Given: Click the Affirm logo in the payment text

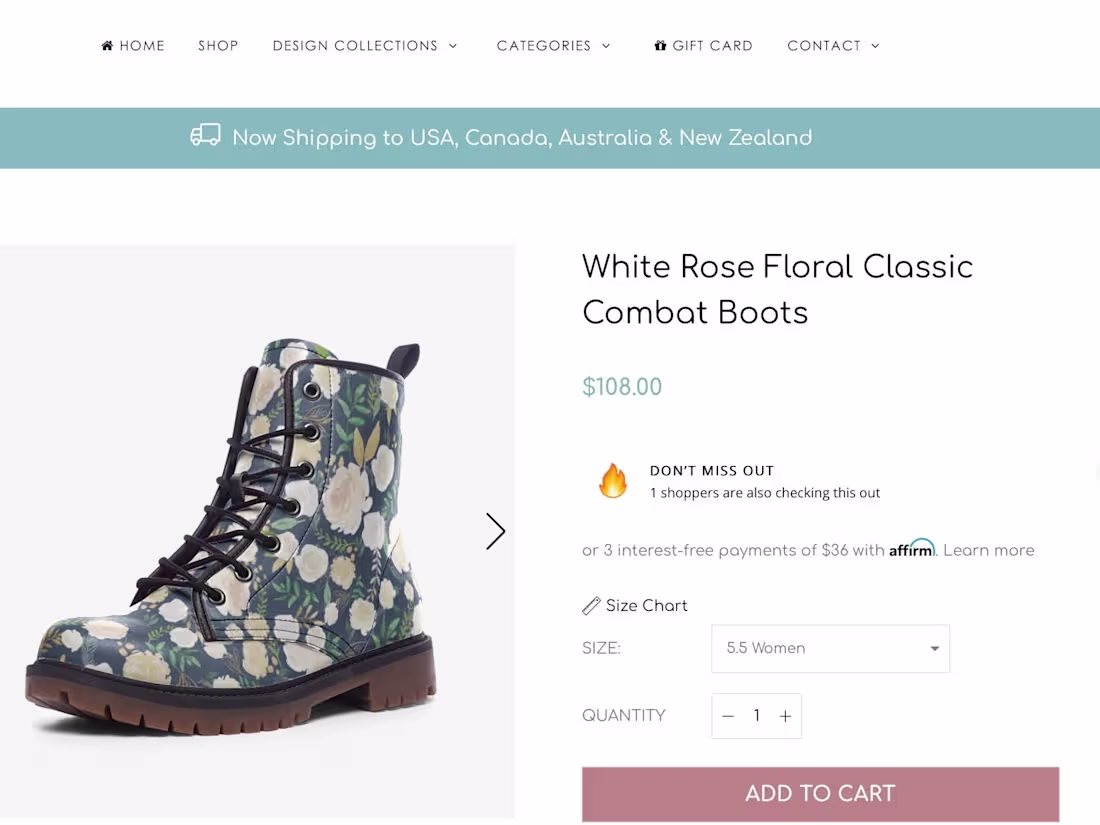Looking at the screenshot, I should pos(911,549).
